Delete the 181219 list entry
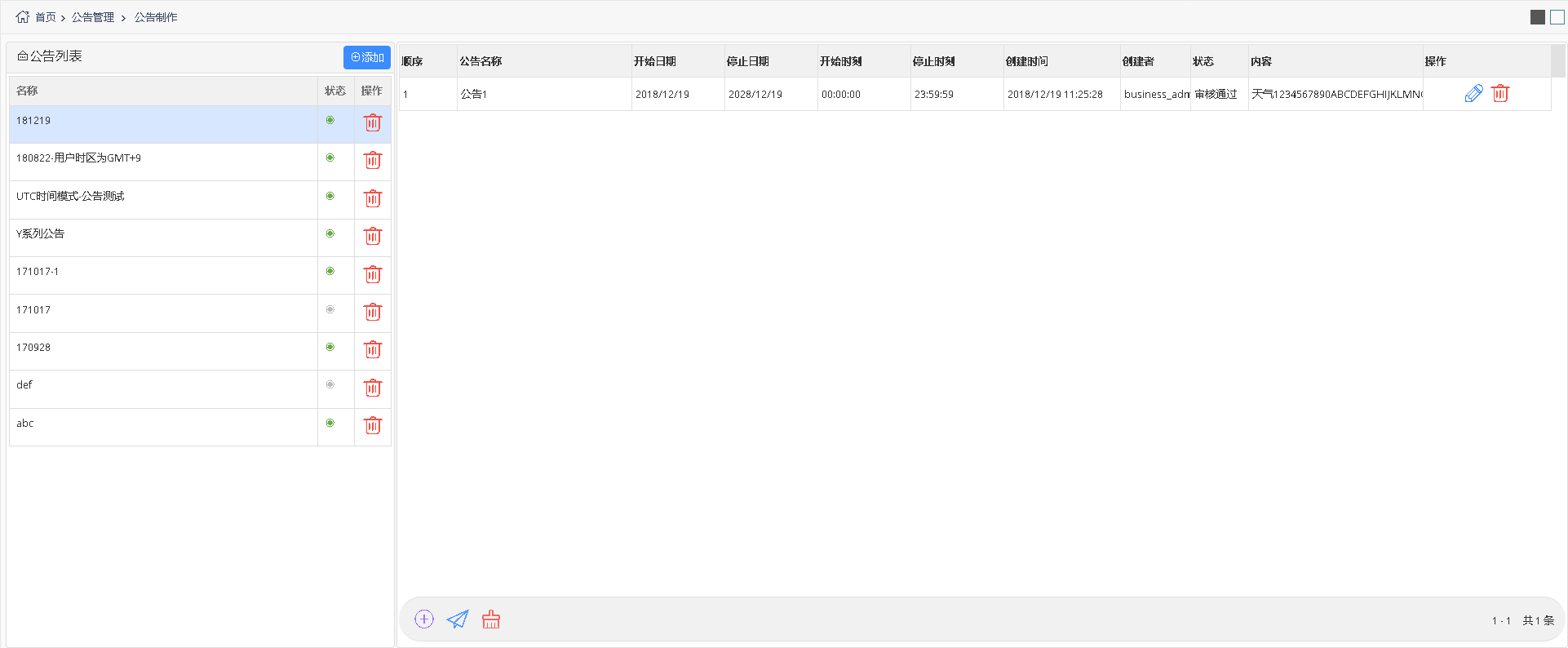1568x648 pixels. [x=373, y=122]
